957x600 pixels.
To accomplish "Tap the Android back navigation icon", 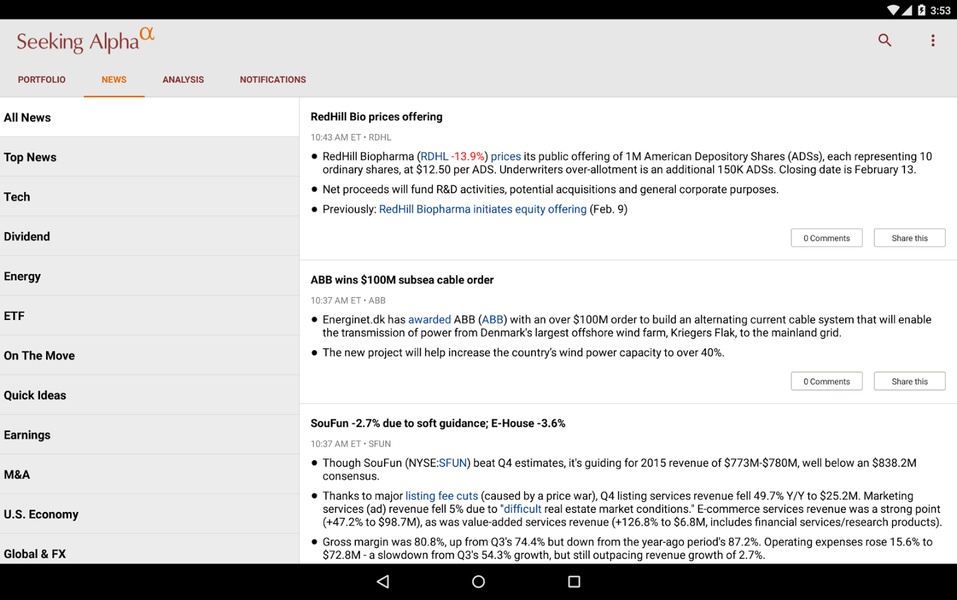I will pyautogui.click(x=383, y=581).
